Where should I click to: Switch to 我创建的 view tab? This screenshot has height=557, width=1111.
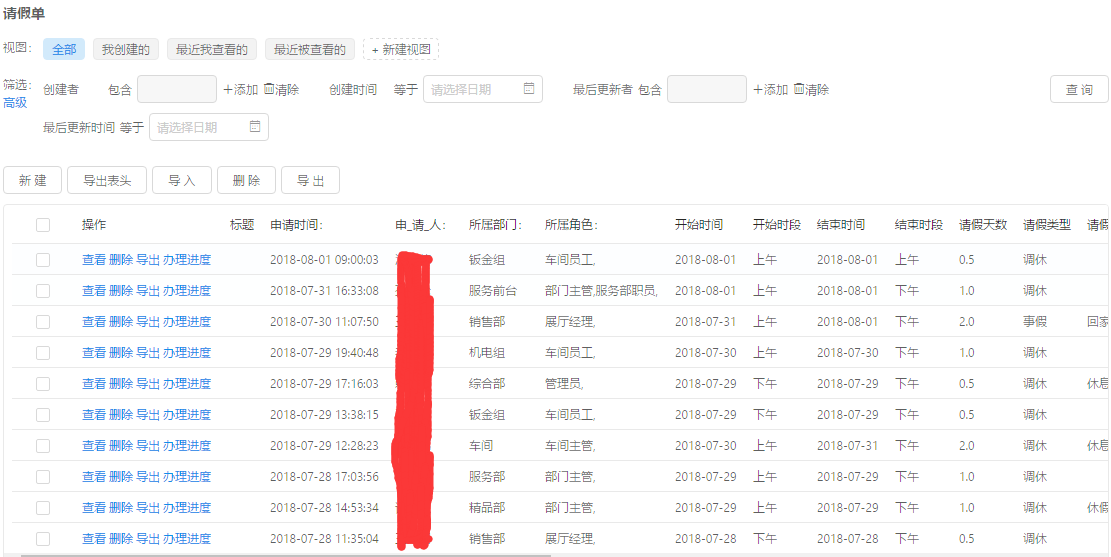click(x=125, y=49)
